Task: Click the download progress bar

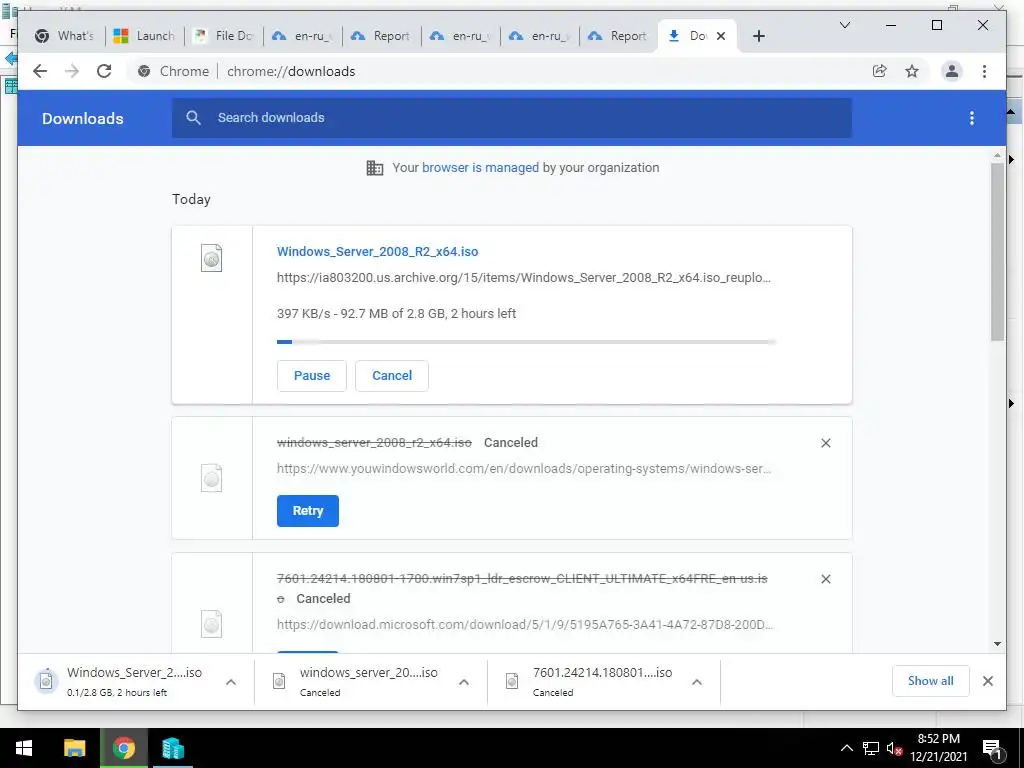Action: (x=526, y=342)
